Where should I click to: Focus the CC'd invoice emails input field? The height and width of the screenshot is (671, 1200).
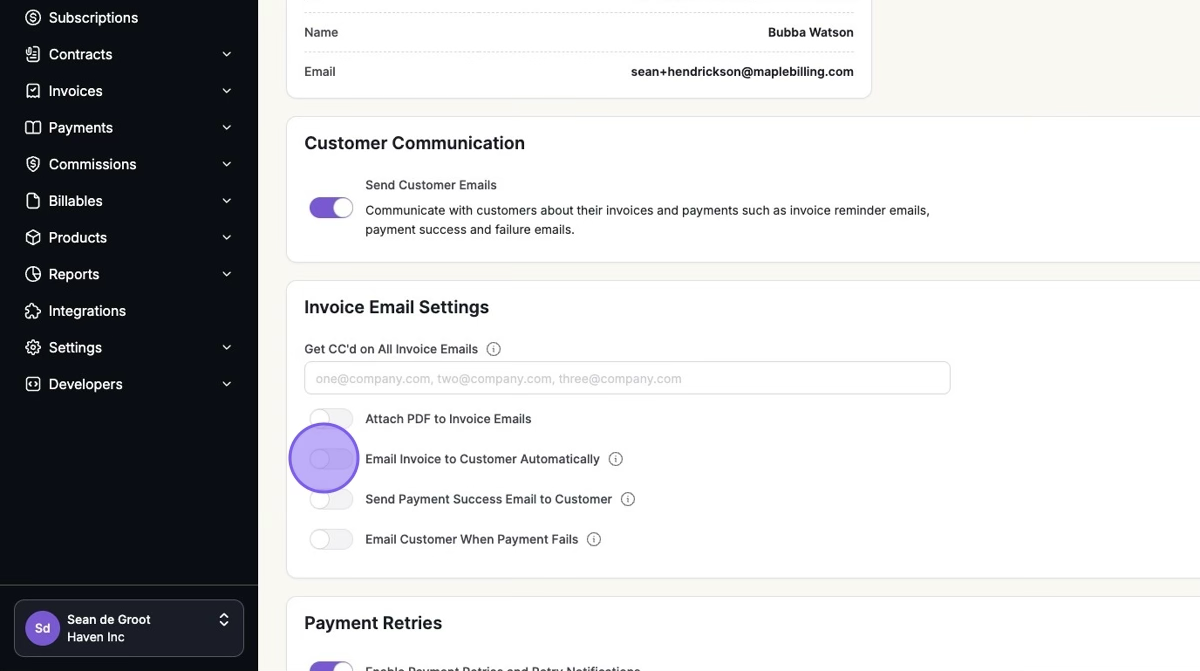point(627,379)
